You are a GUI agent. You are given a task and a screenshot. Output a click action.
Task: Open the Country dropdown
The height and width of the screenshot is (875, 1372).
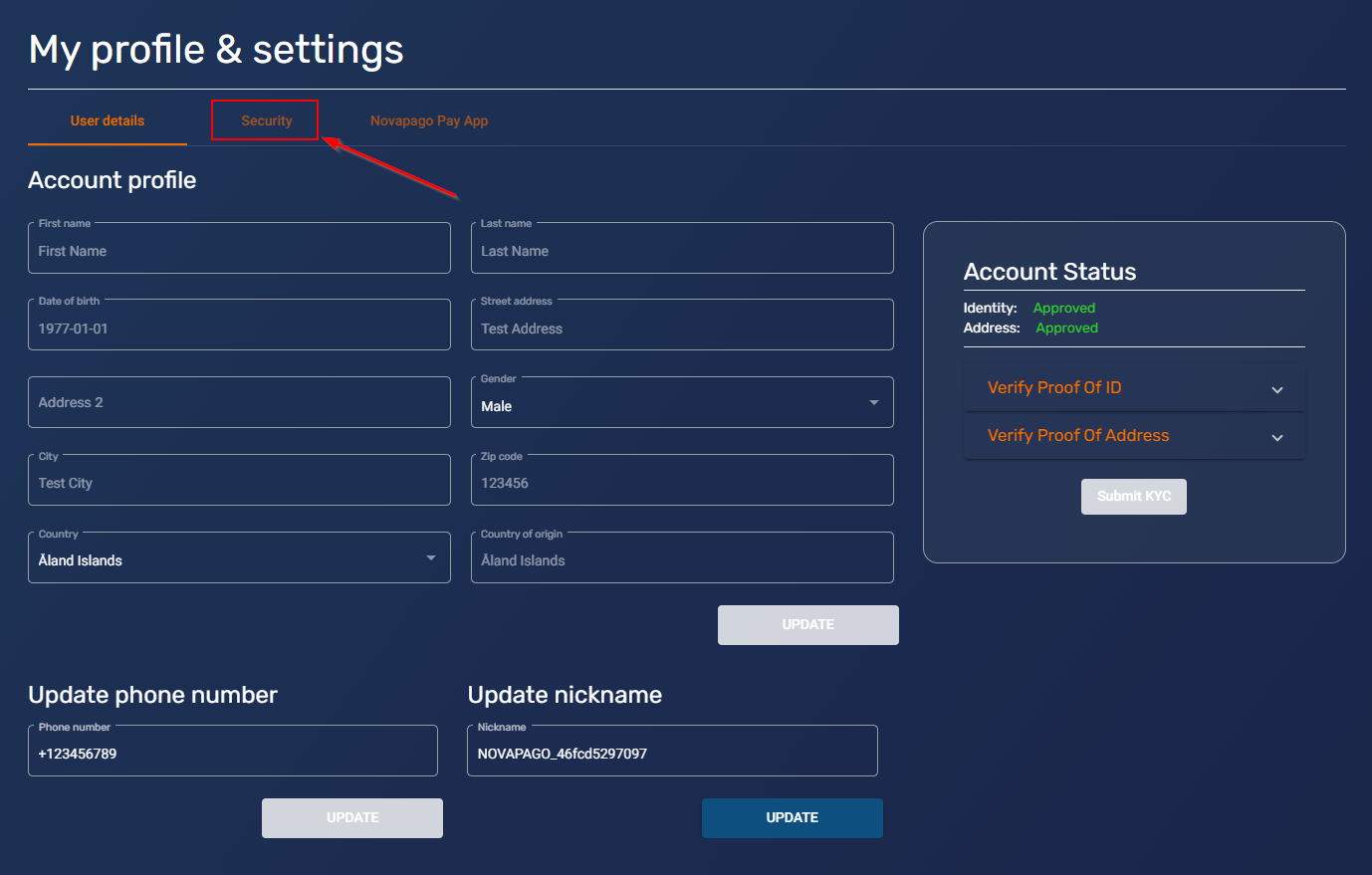tap(239, 558)
